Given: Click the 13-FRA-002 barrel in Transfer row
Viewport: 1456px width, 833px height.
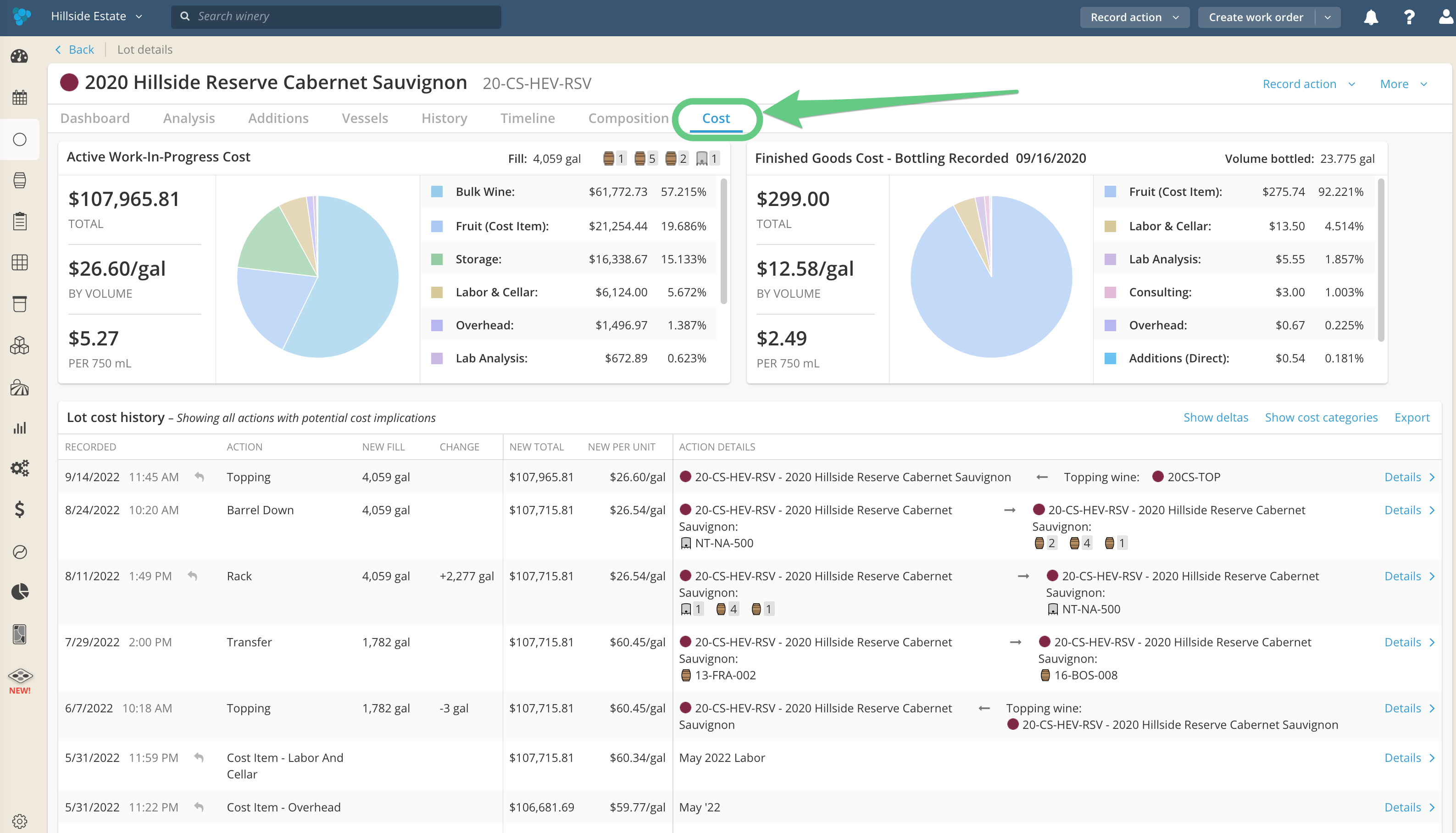Looking at the screenshot, I should 718,675.
